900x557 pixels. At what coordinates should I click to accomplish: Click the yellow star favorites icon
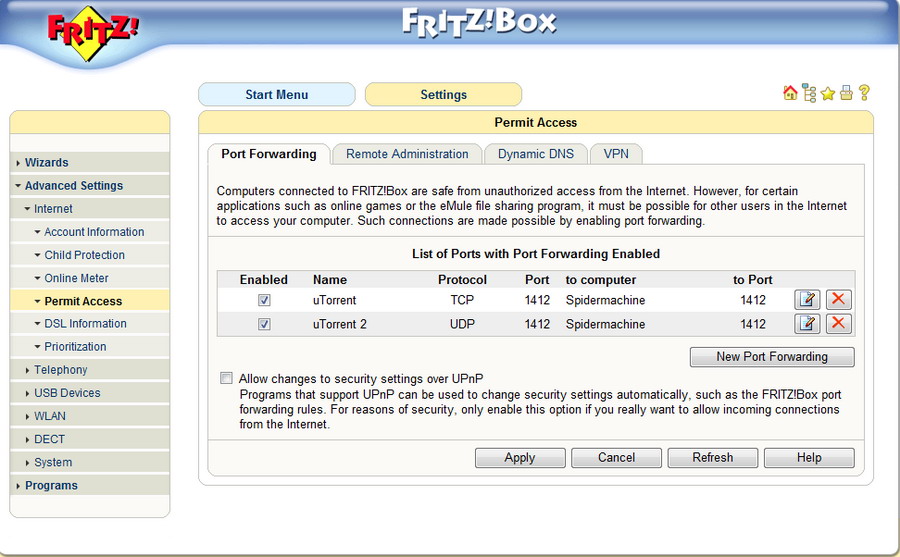point(828,93)
